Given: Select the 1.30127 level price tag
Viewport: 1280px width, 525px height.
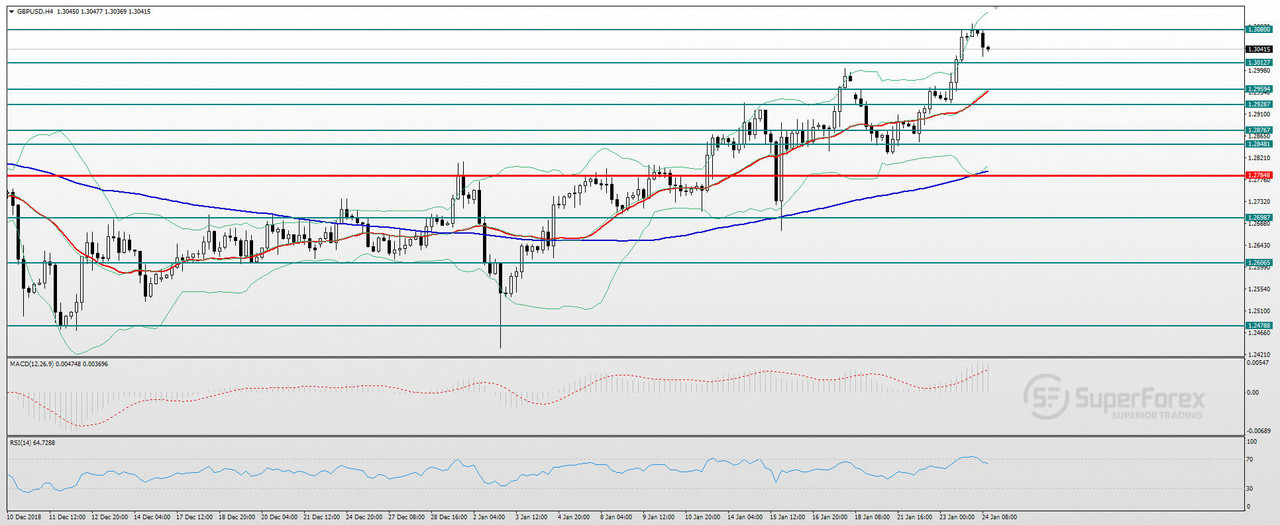Looking at the screenshot, I should (x=1258, y=63).
